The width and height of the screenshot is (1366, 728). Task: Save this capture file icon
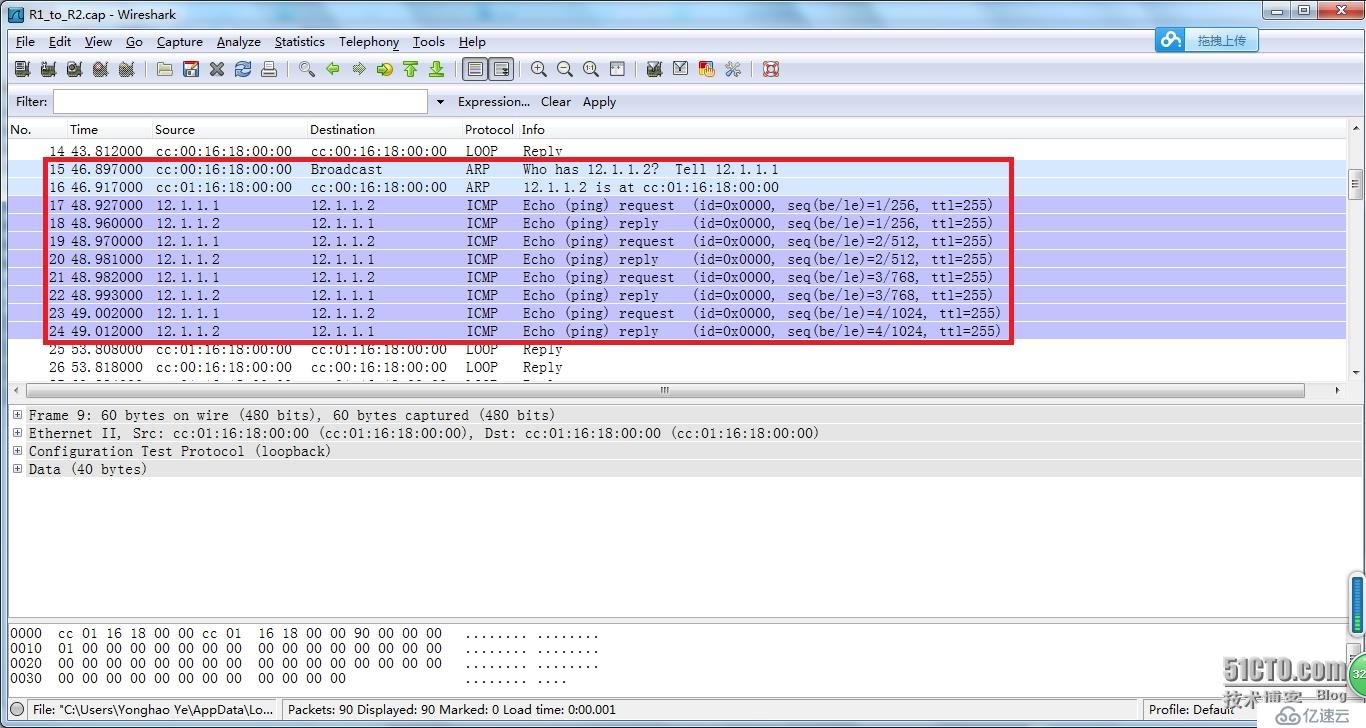(191, 69)
